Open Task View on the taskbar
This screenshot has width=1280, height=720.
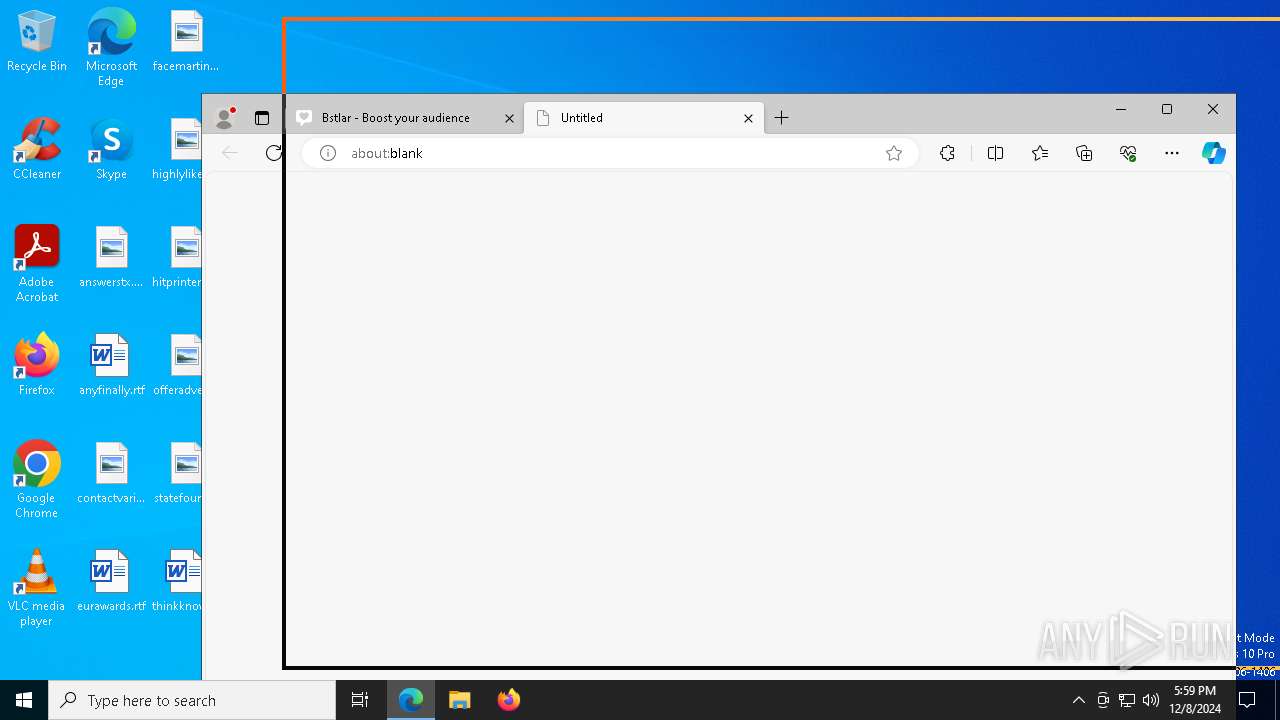[360, 700]
